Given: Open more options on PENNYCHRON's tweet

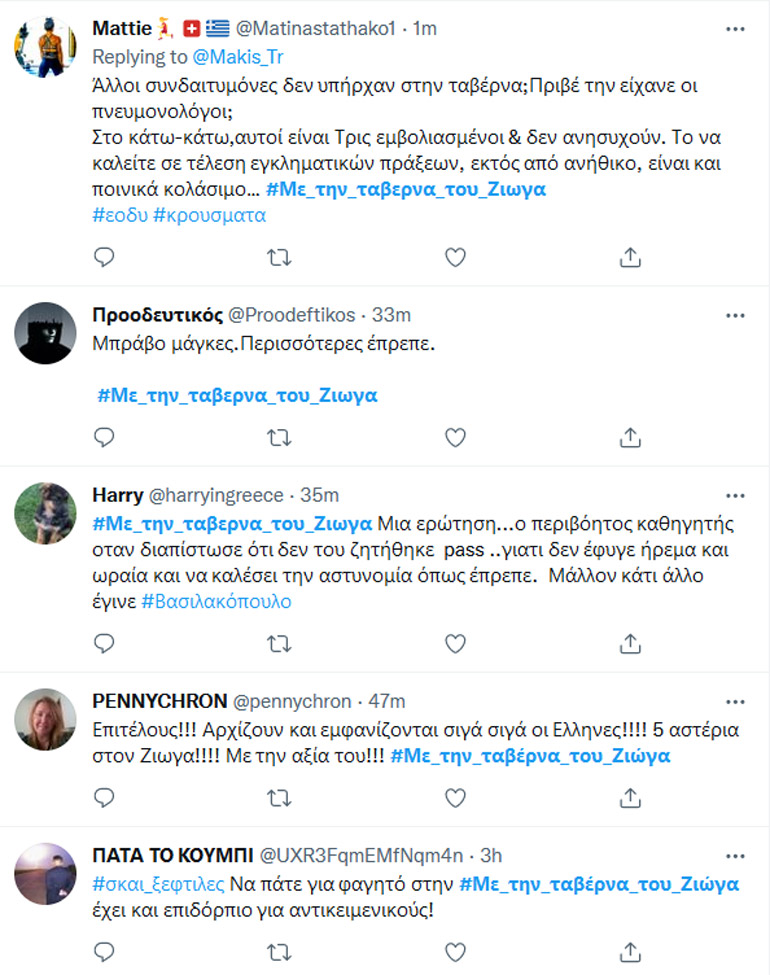Looking at the screenshot, I should [x=735, y=700].
